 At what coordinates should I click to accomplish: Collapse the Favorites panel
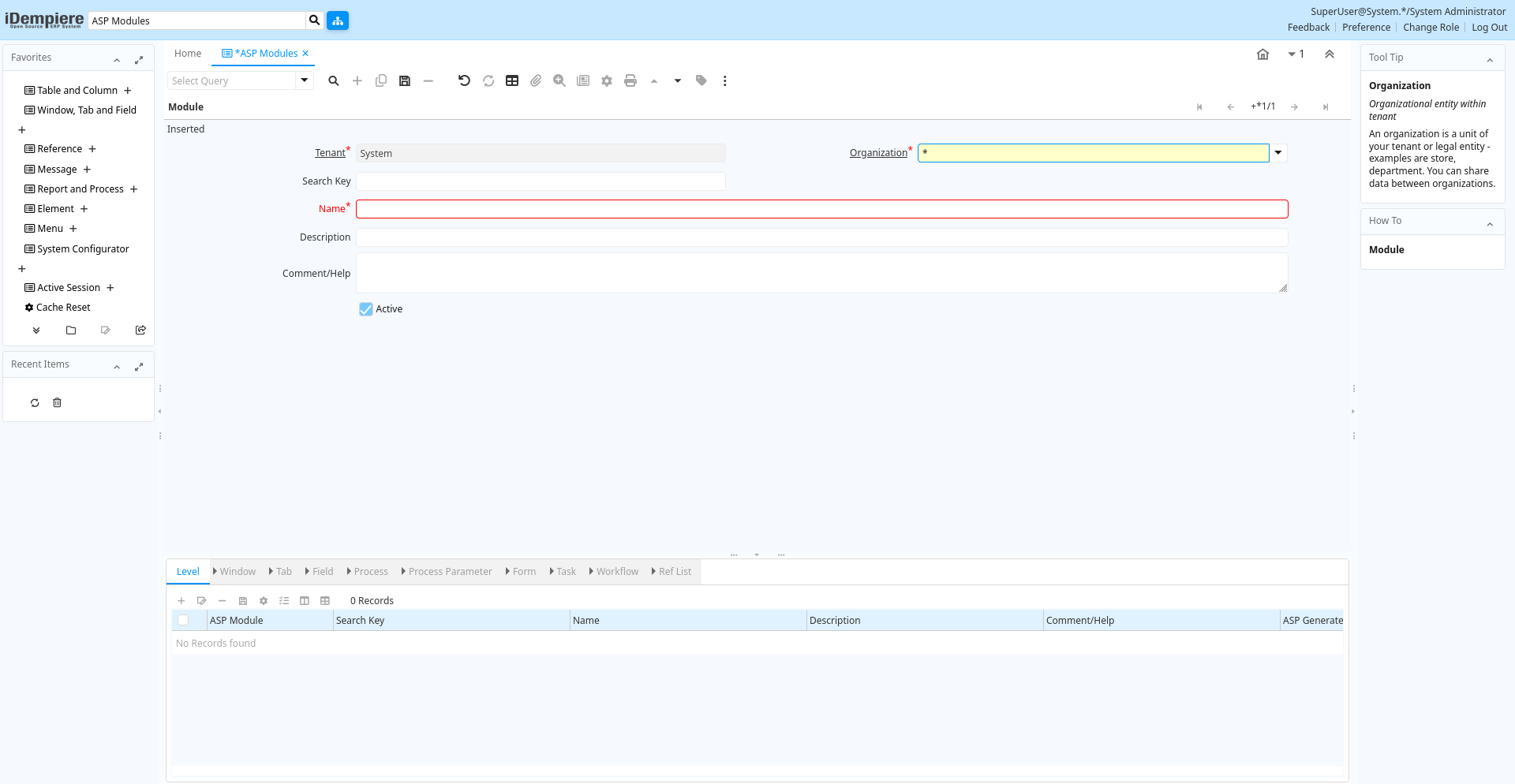(x=117, y=60)
